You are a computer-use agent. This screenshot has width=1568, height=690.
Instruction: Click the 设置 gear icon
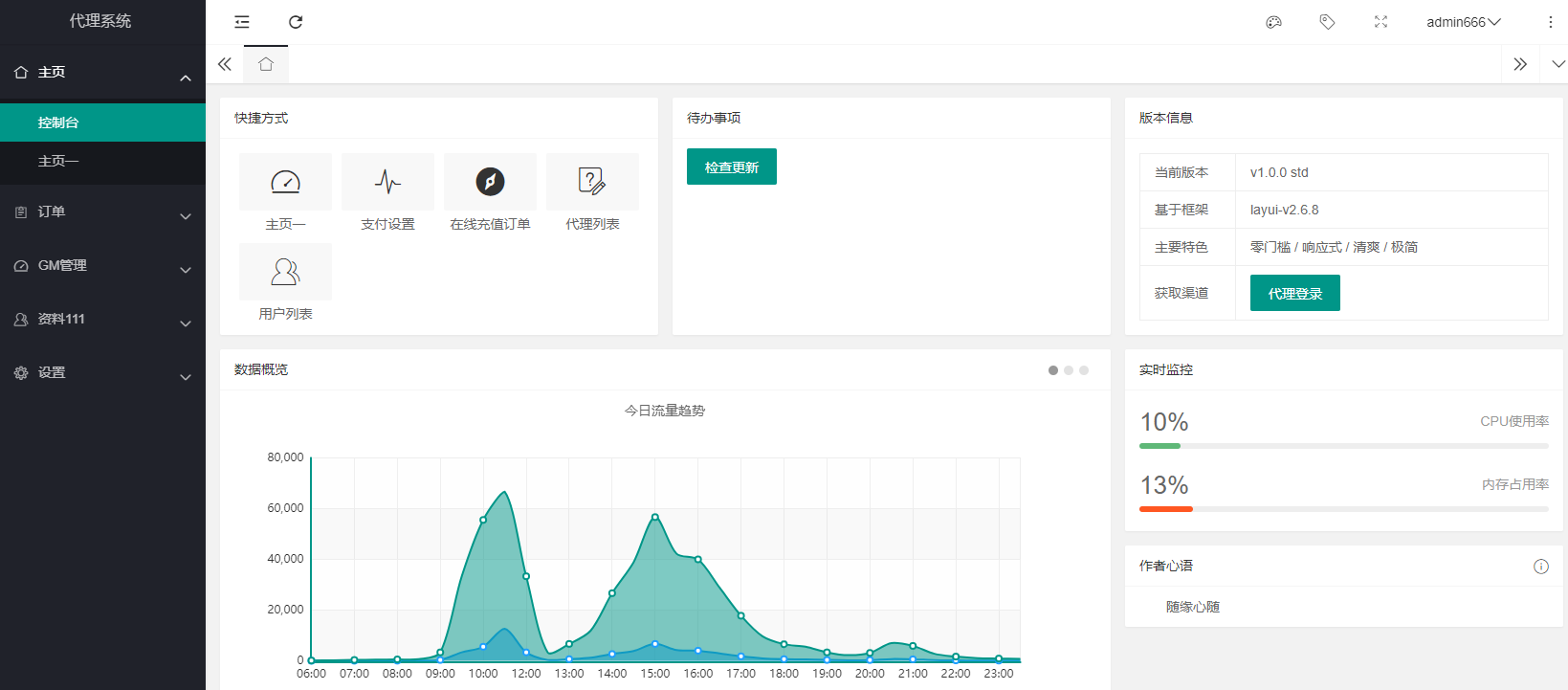tap(21, 373)
